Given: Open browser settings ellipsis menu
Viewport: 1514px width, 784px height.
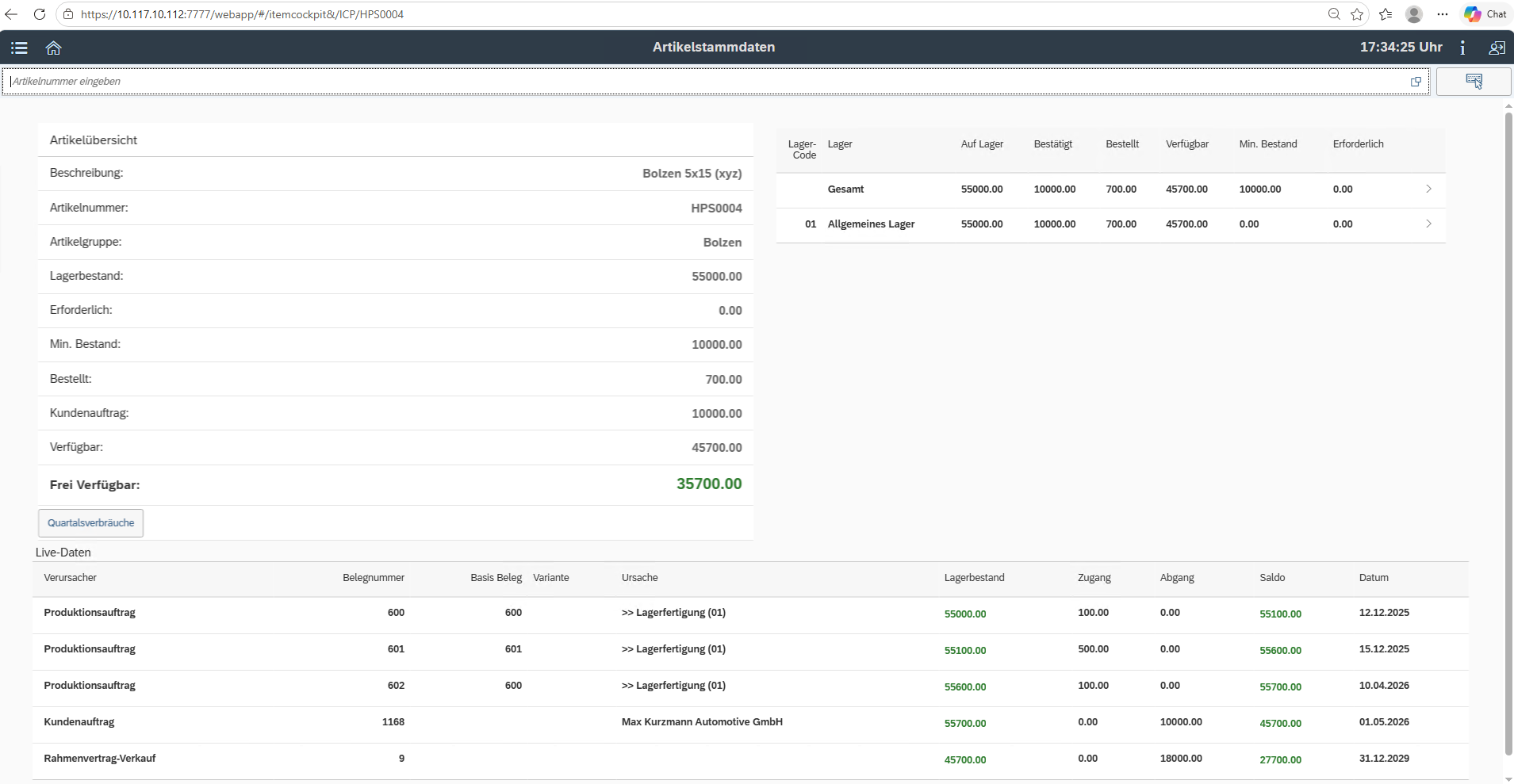Looking at the screenshot, I should click(1443, 14).
